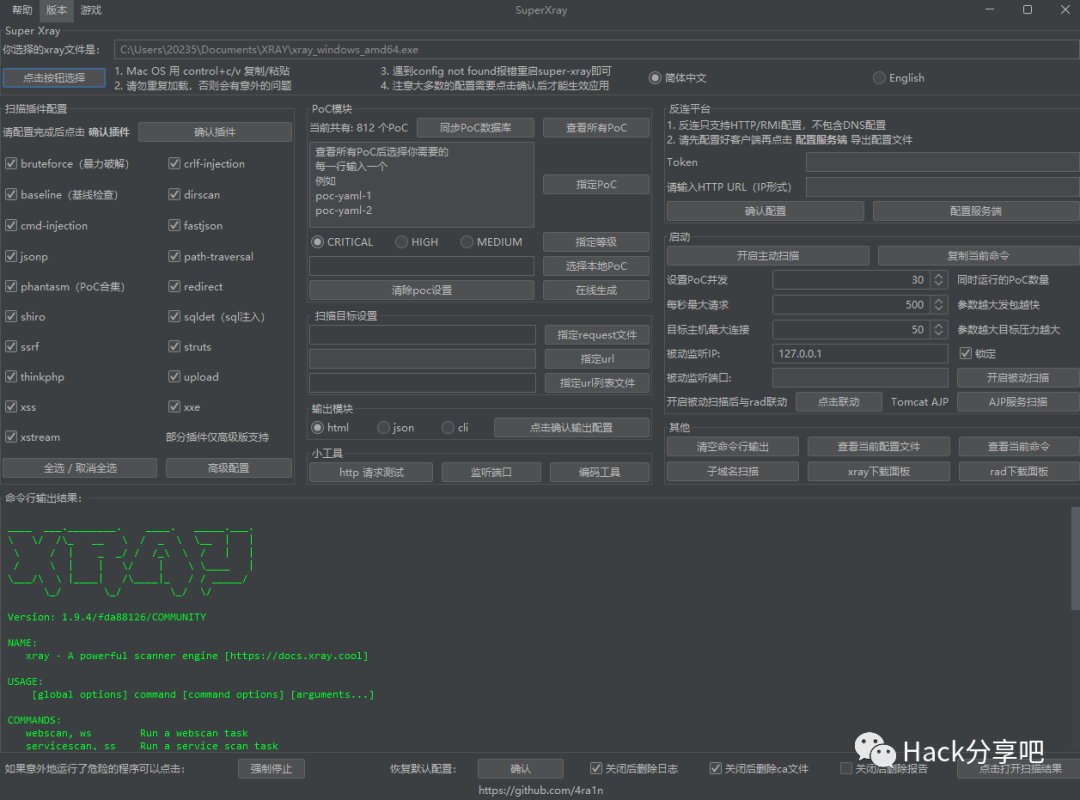Open the http 请求测试 tool
Viewport: 1080px width, 800px height.
click(371, 472)
